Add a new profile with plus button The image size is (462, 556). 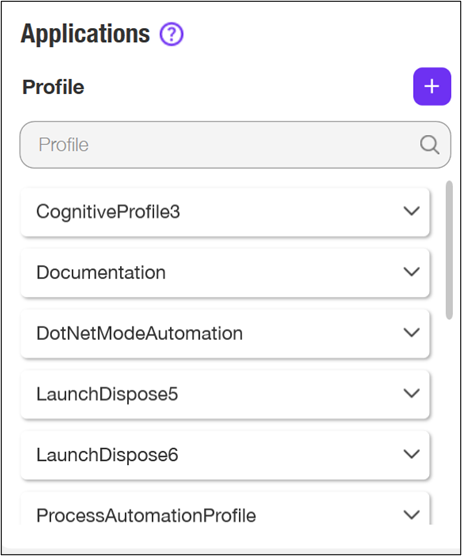[x=432, y=87]
